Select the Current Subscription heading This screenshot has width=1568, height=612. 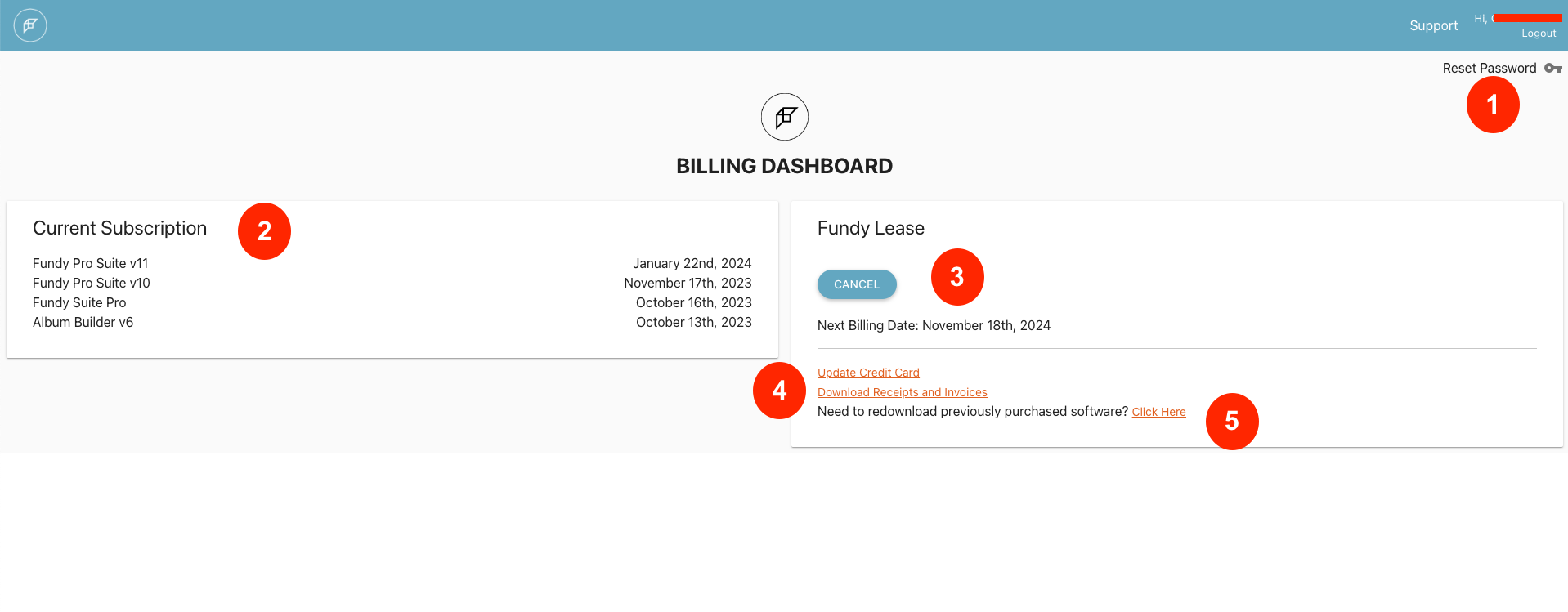119,228
